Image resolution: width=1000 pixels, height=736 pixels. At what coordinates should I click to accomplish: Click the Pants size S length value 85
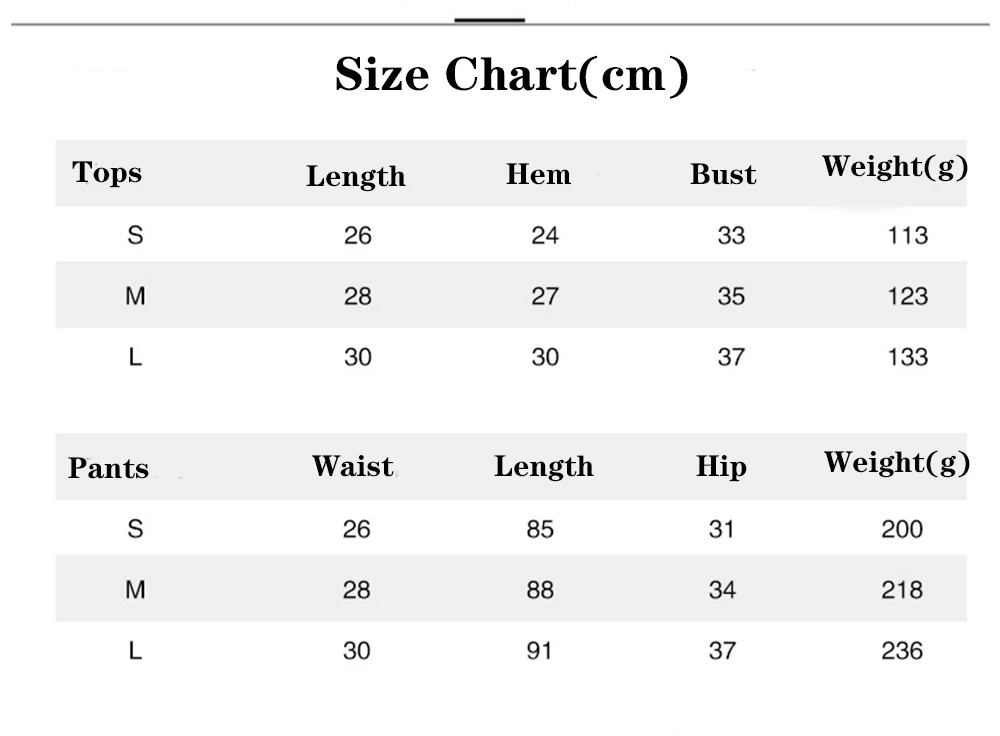540,529
